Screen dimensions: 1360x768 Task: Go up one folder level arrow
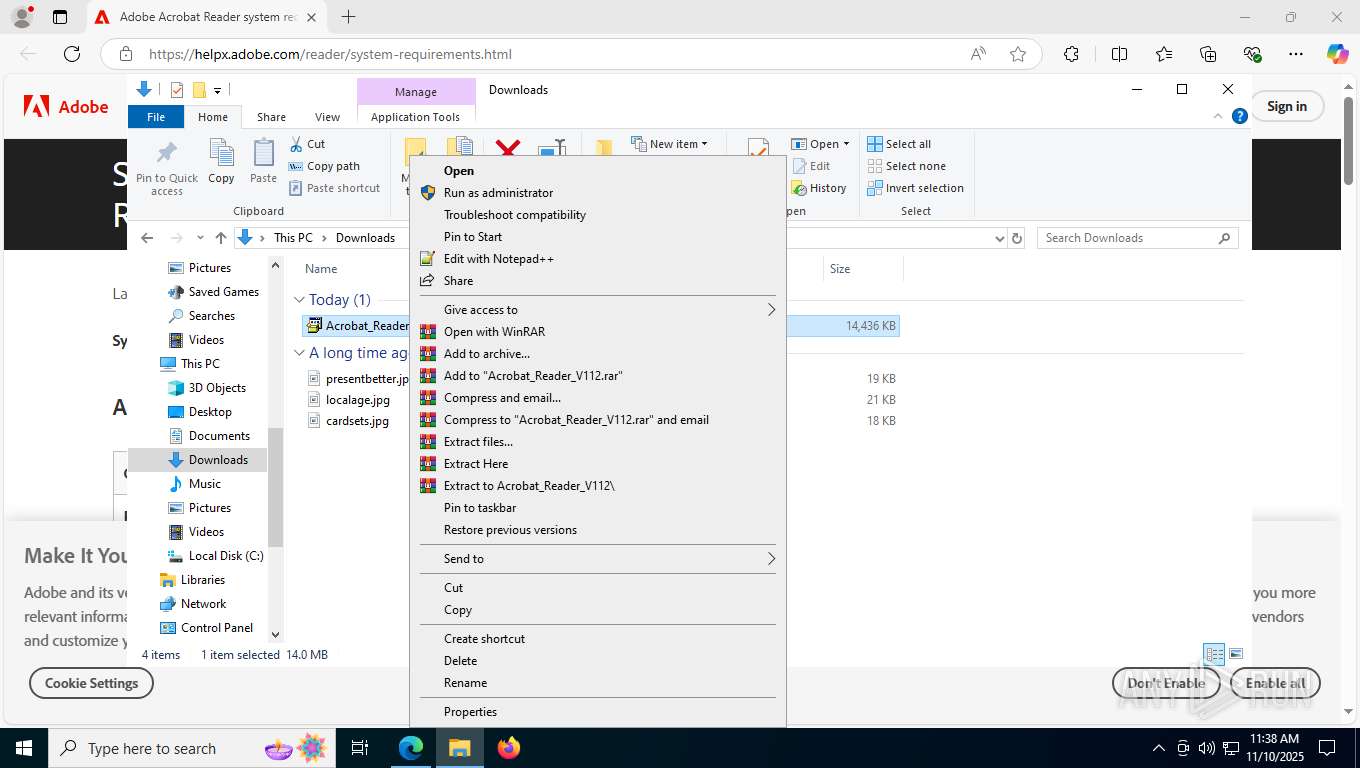[221, 238]
